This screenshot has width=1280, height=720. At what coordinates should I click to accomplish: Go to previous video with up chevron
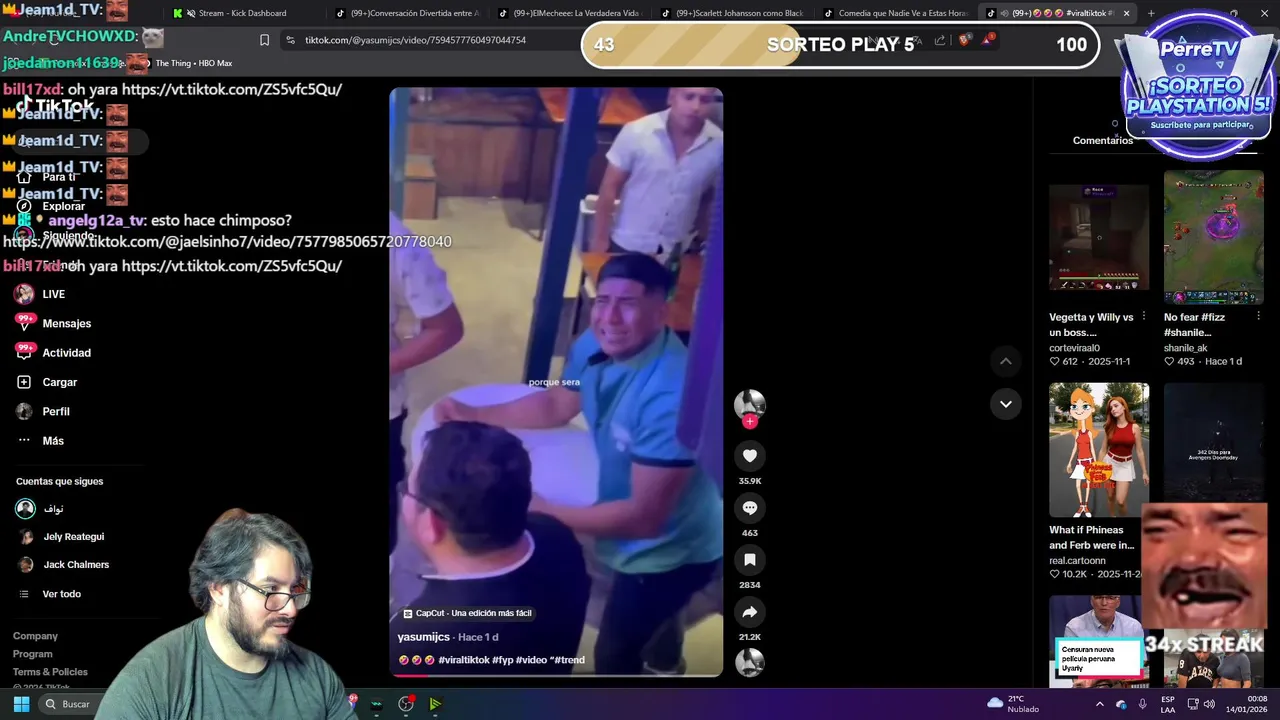tap(1006, 361)
